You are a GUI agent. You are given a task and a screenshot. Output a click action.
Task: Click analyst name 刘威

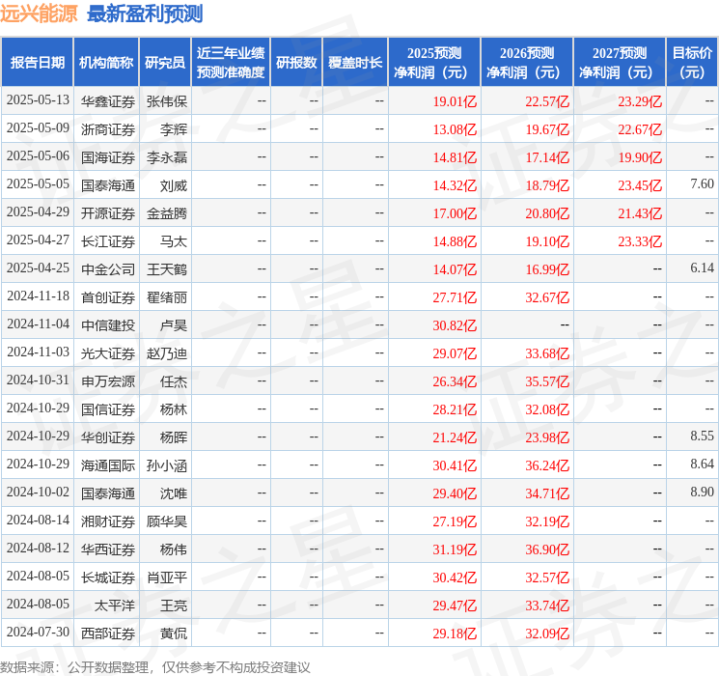[174, 185]
